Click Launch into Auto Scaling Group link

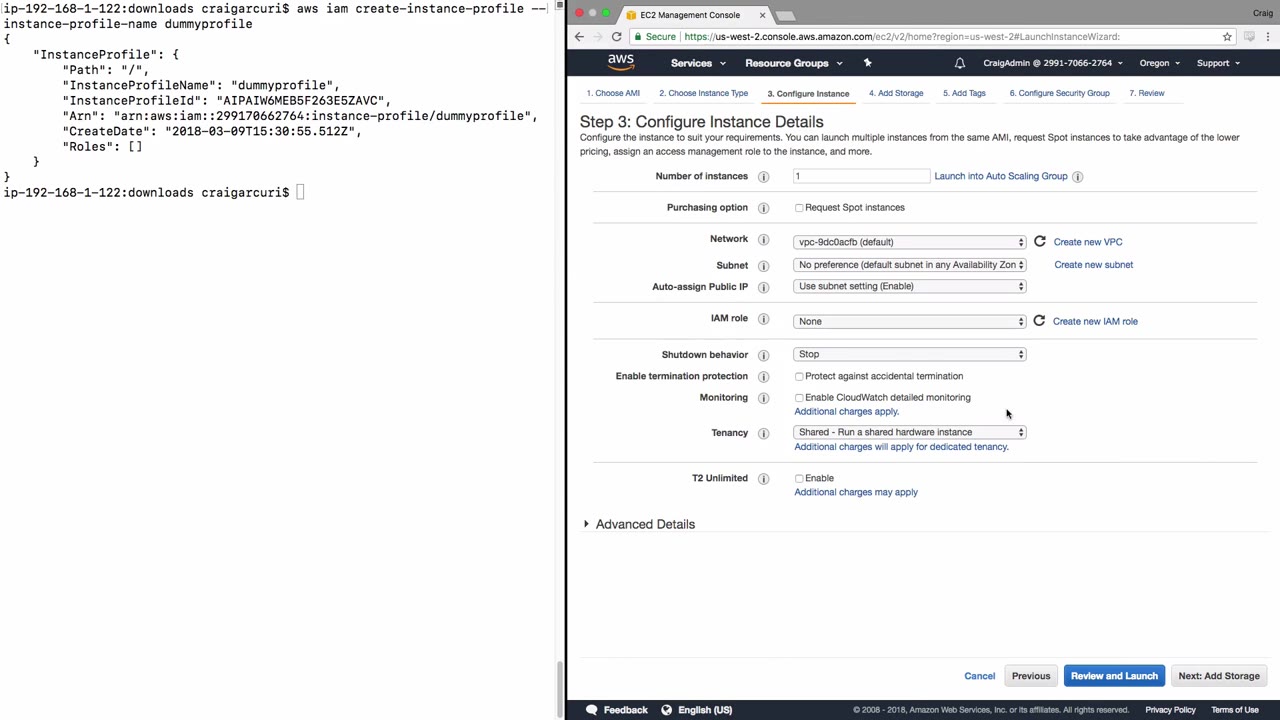point(1001,176)
